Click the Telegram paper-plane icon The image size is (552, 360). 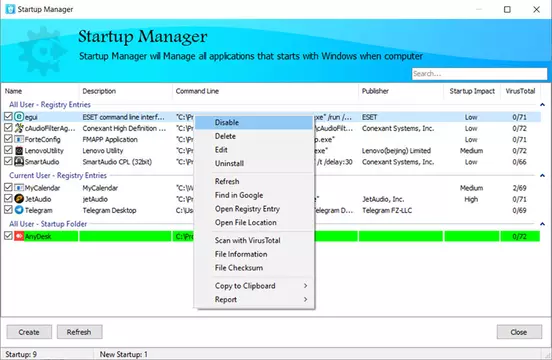click(x=19, y=210)
